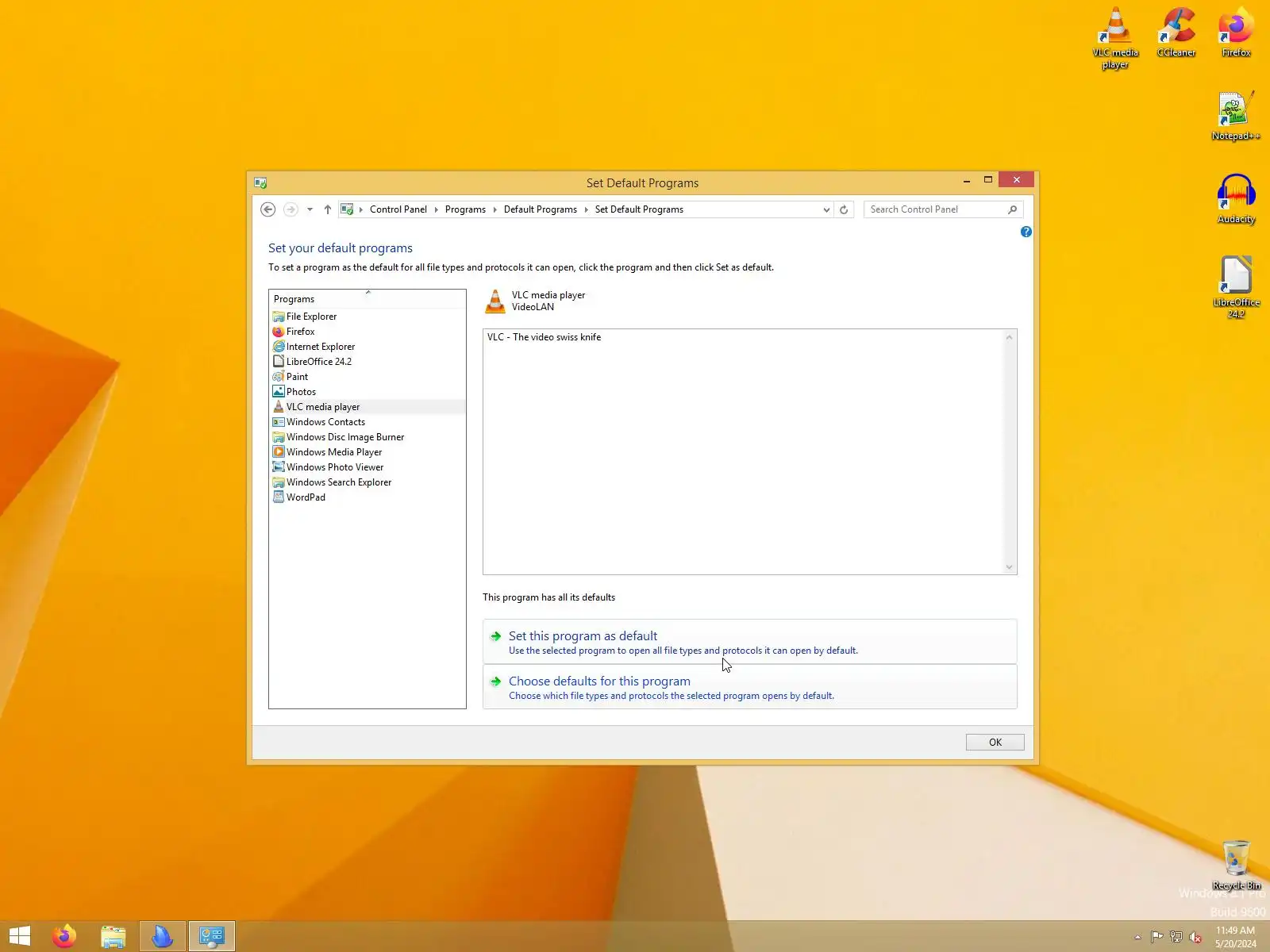Open the Notepad++ desktop shortcut
Image resolution: width=1270 pixels, height=952 pixels.
[x=1236, y=116]
